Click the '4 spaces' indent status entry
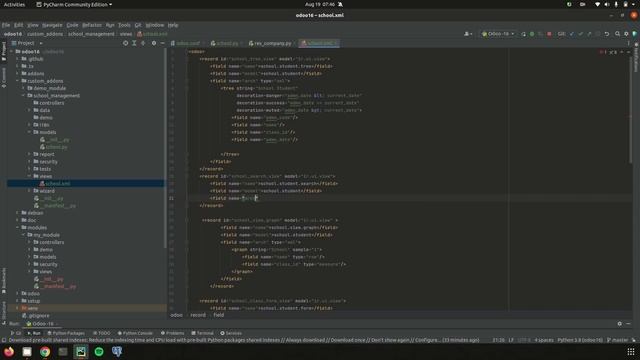640x360 pixels. pos(544,340)
